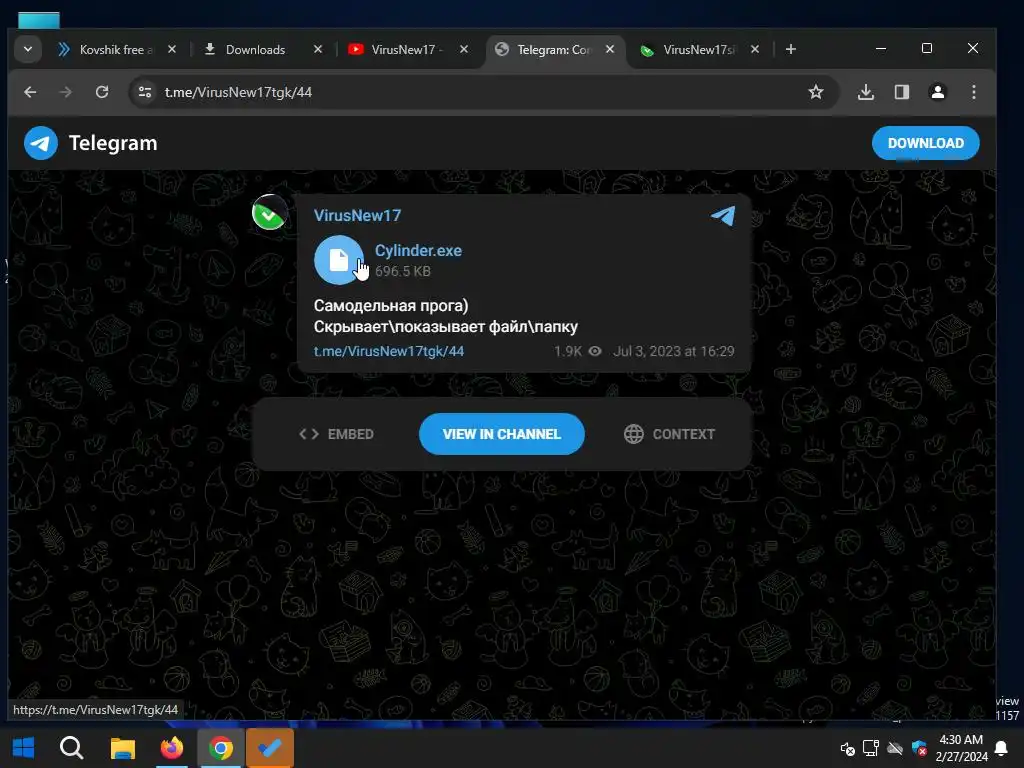
Task: Close the last VirusNew17 tab
Action: 755,50
